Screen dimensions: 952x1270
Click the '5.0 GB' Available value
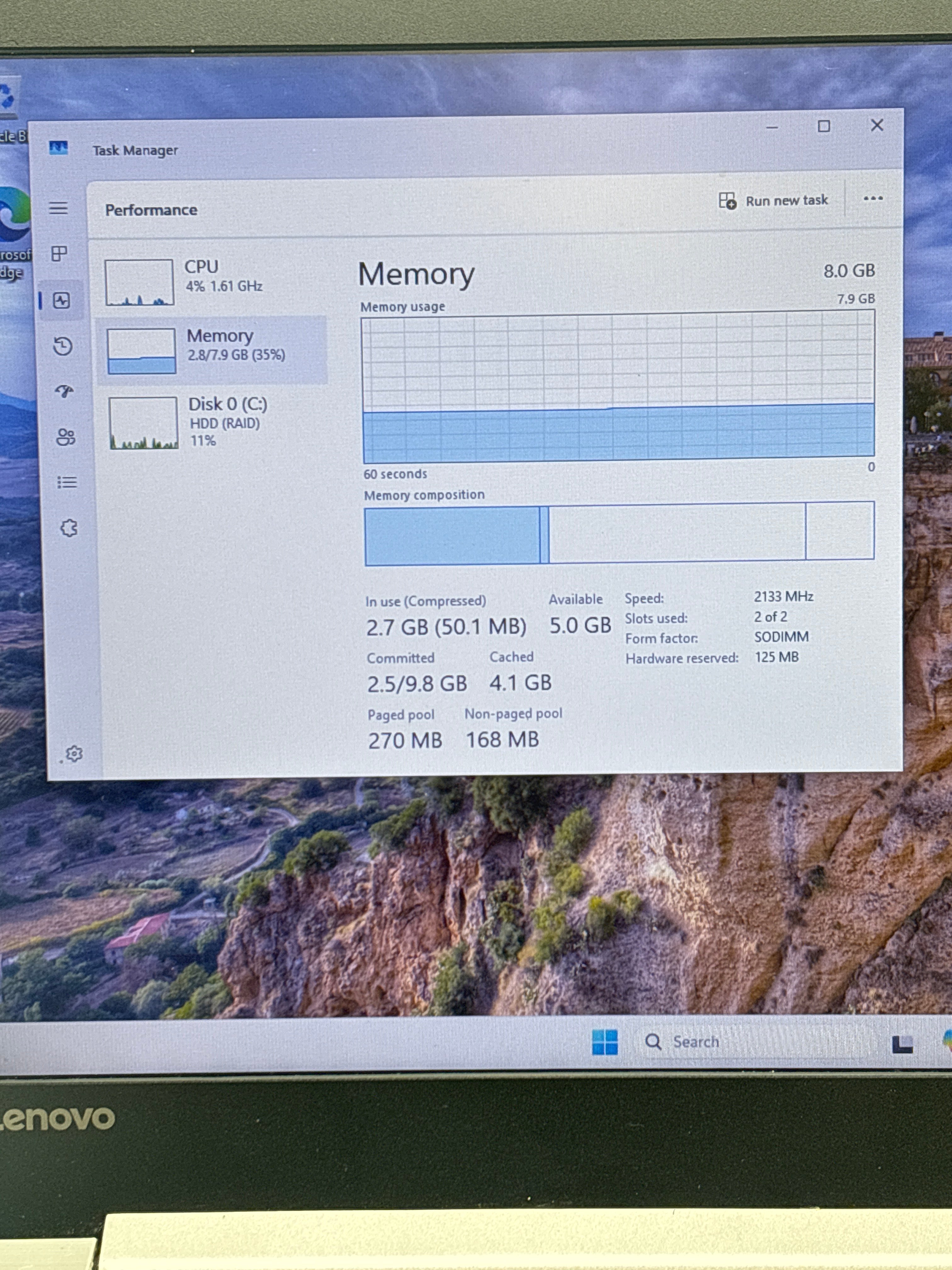pyautogui.click(x=580, y=625)
